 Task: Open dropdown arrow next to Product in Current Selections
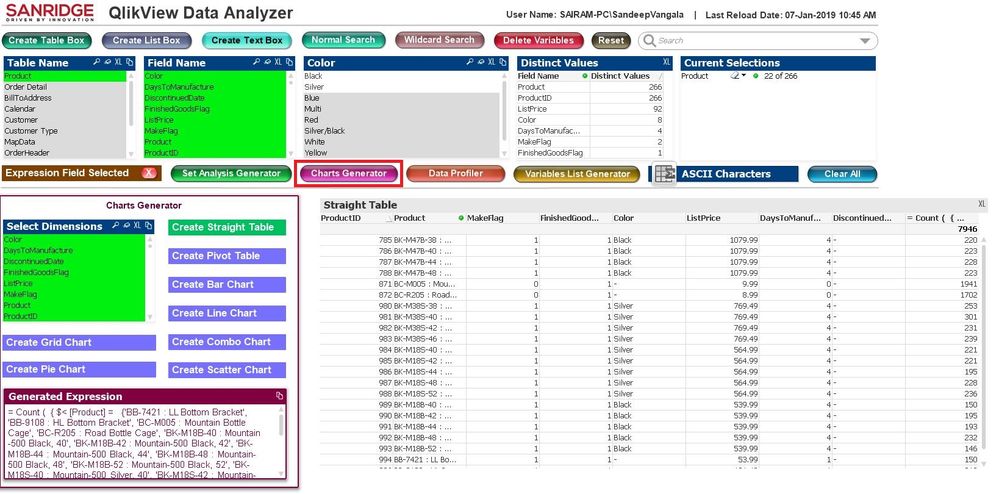(744, 76)
